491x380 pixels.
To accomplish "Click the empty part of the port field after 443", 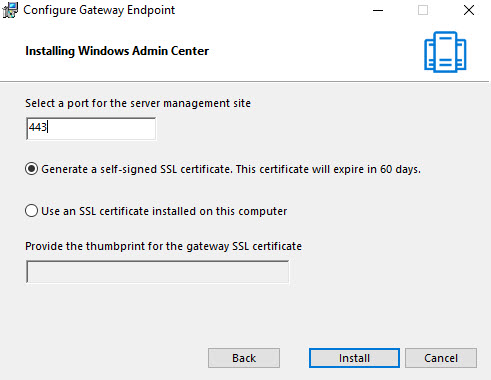I will pos(102,129).
